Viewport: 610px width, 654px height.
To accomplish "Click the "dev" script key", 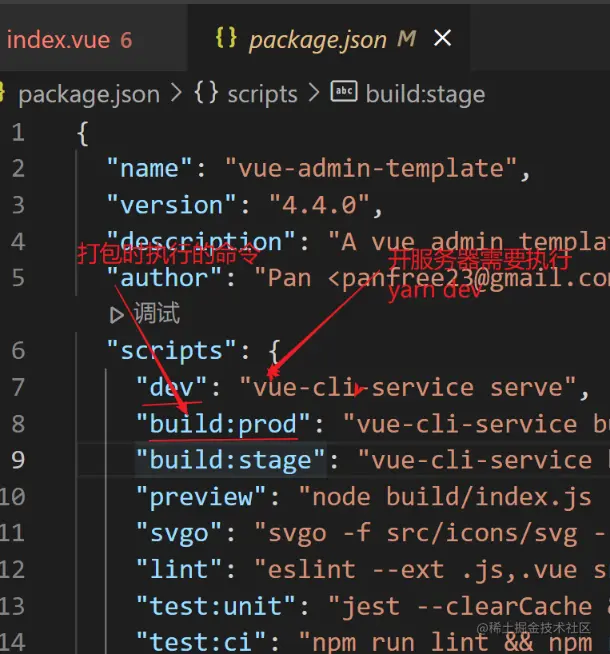I will coord(171,387).
